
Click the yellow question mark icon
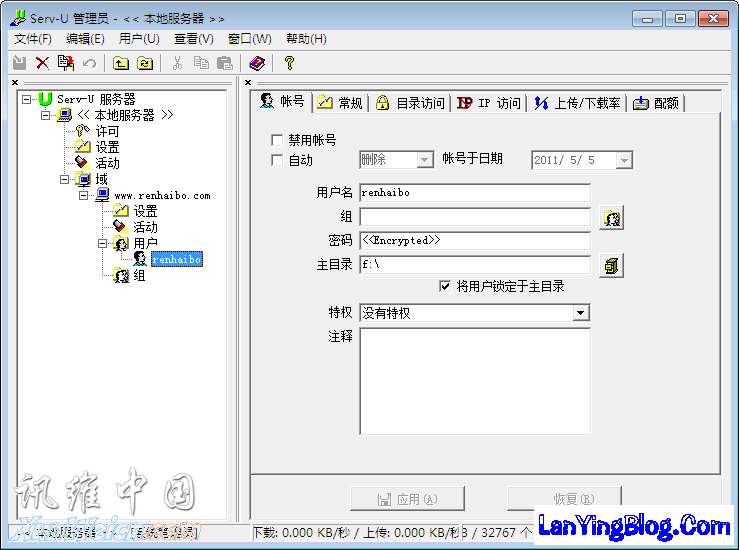289,63
